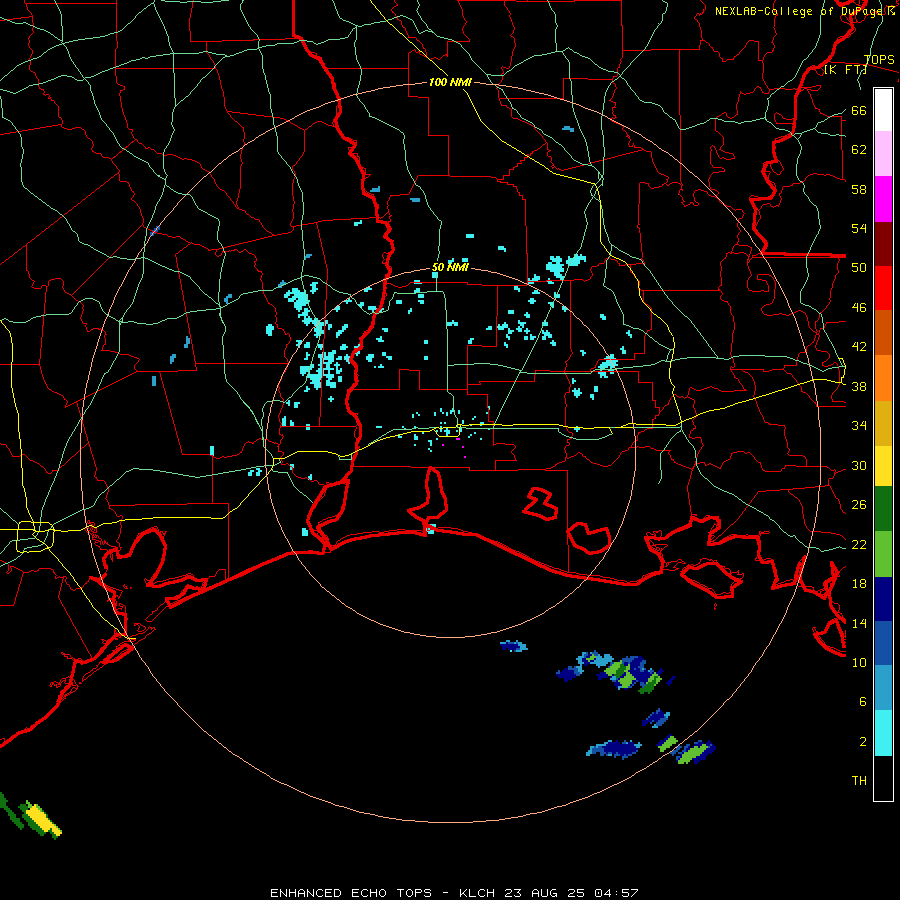
Task: Select the 2 value on legend scale
Action: pos(862,742)
